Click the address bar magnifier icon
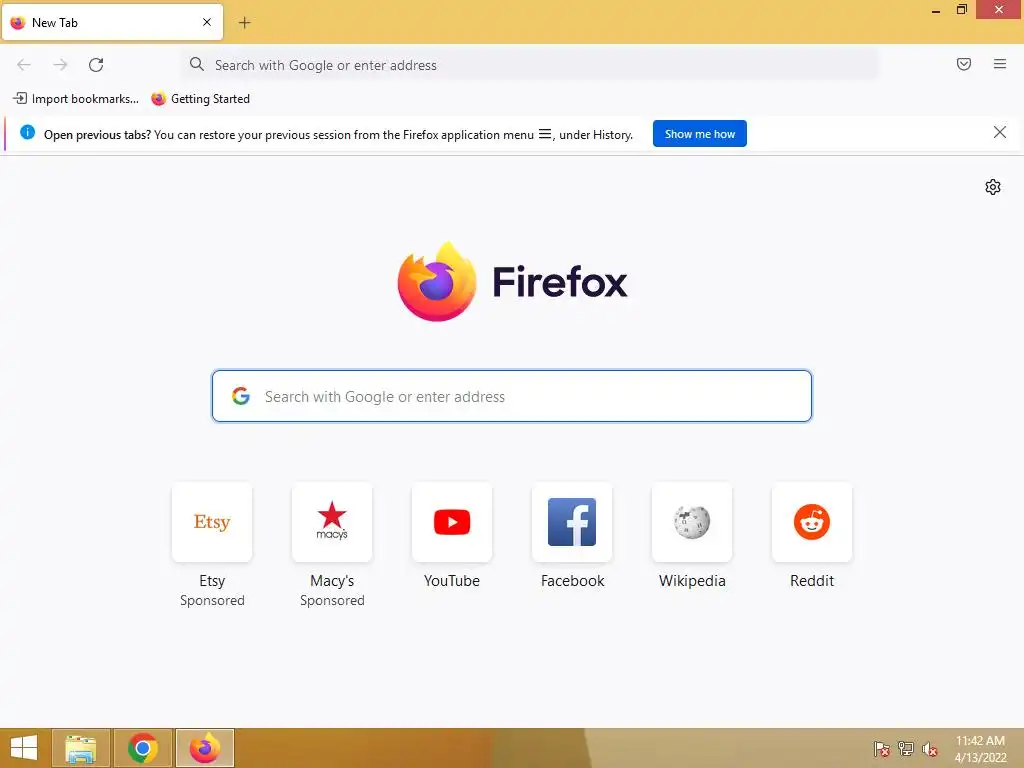This screenshot has height=768, width=1024. click(x=197, y=64)
